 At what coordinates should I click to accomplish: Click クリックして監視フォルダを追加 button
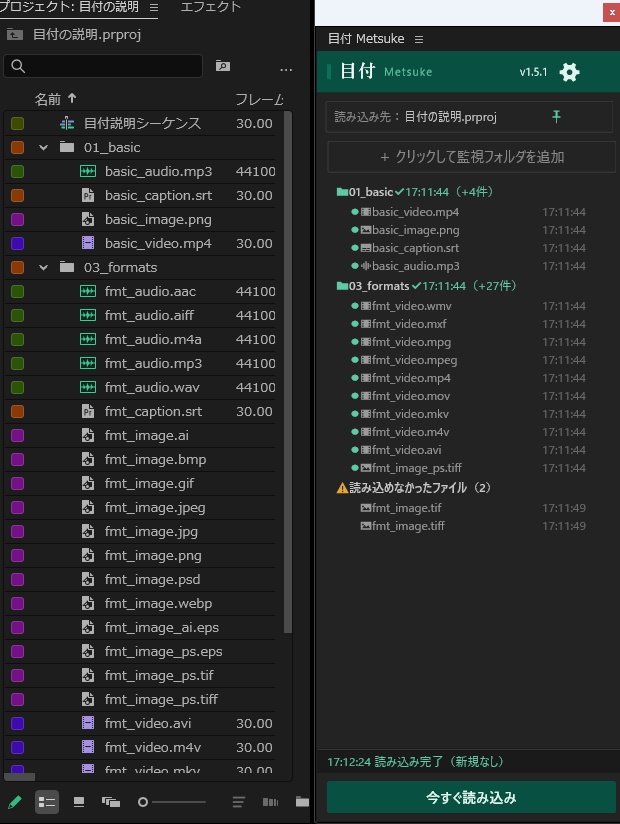coord(471,157)
